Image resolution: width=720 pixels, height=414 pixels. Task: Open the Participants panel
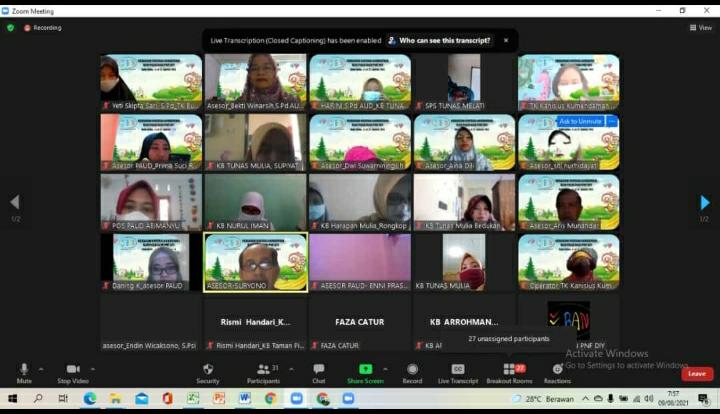coord(262,371)
